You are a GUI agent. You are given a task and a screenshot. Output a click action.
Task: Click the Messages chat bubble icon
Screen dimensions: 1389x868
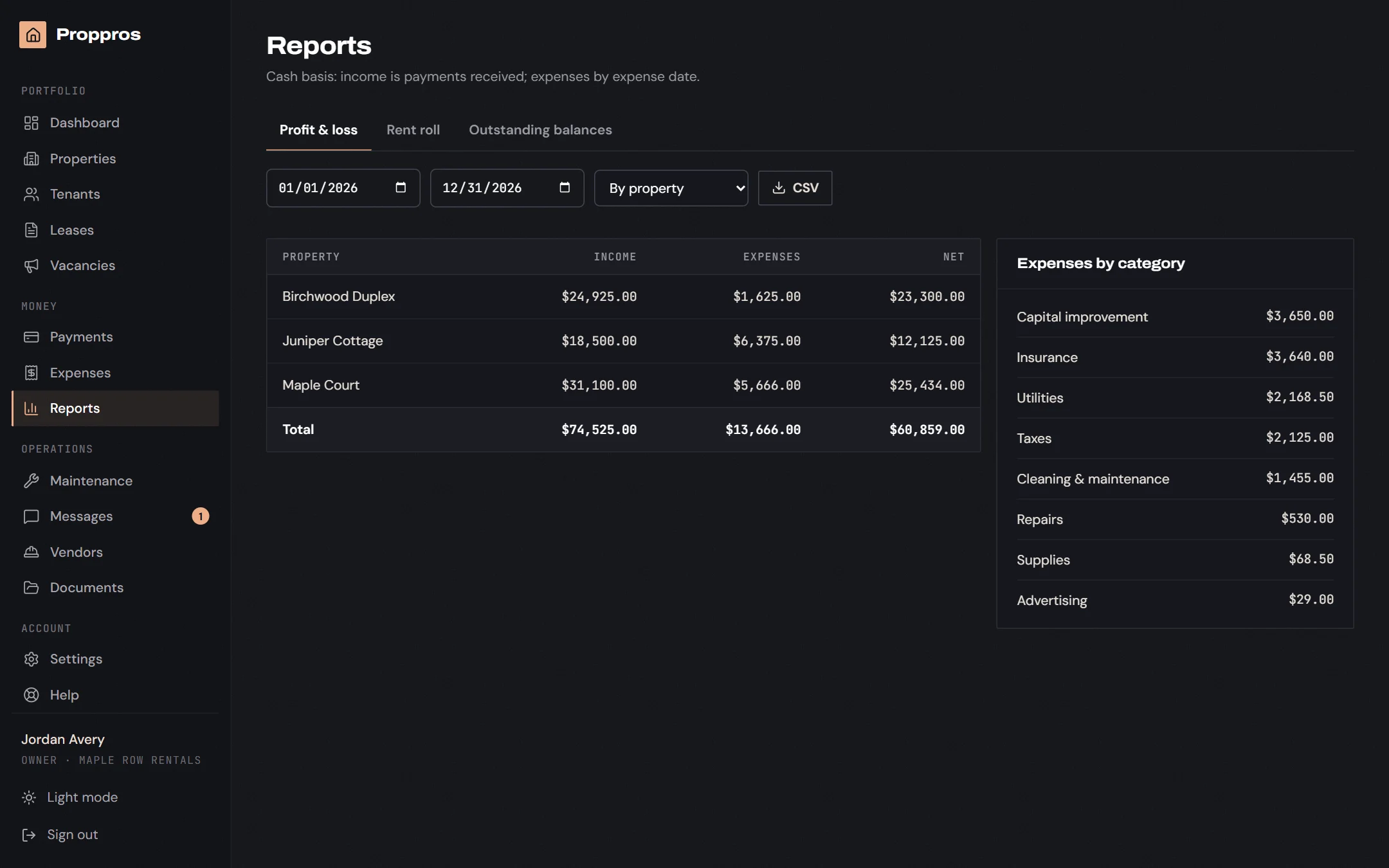tap(32, 516)
